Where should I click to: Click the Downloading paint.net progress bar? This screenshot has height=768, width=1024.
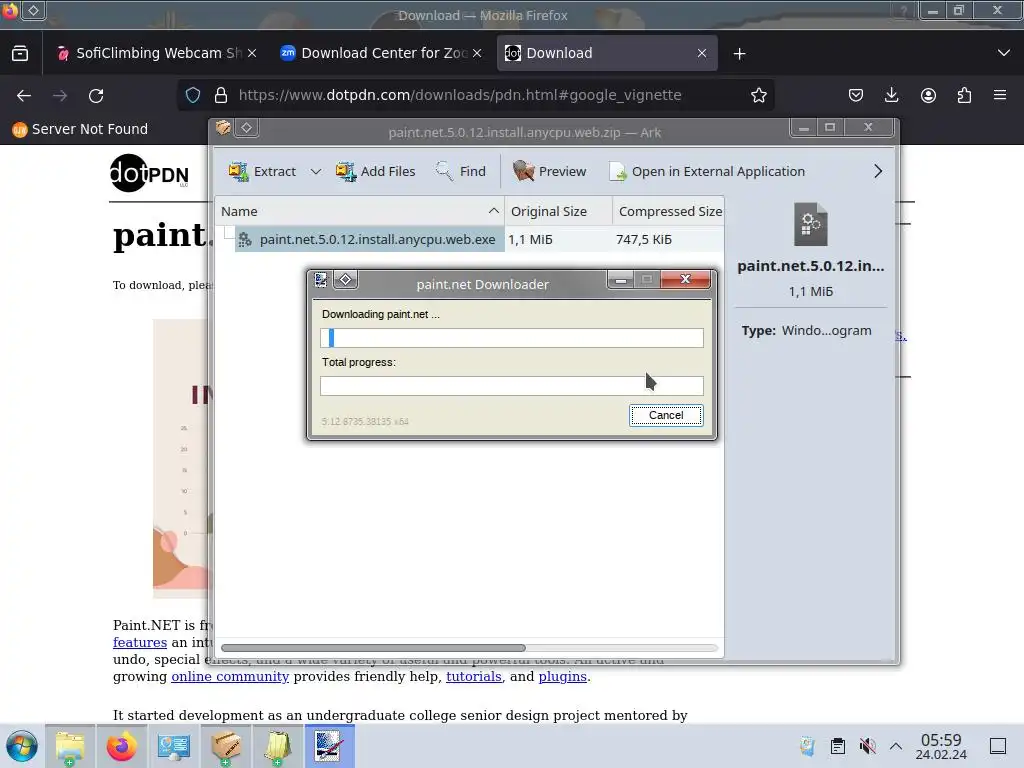coord(511,338)
